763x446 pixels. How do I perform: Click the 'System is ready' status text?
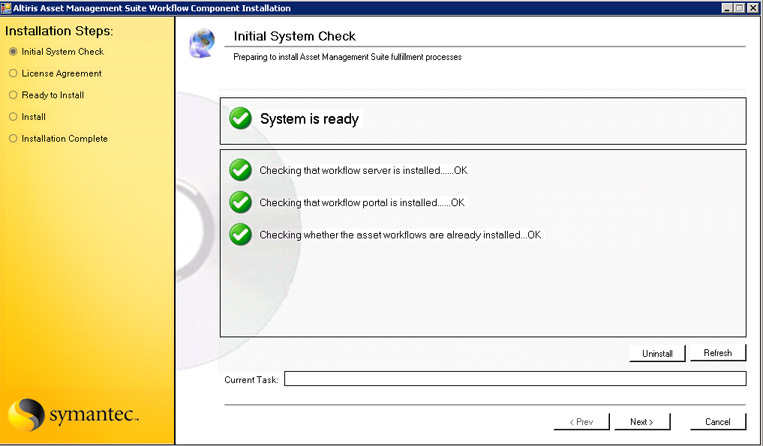click(x=309, y=119)
